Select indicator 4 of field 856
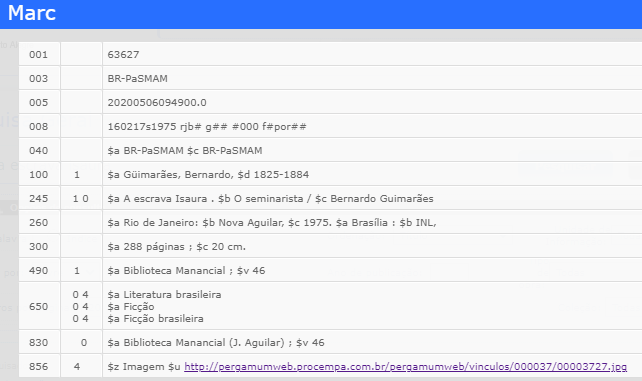Viewport: 642px width, 381px height. pos(77,367)
